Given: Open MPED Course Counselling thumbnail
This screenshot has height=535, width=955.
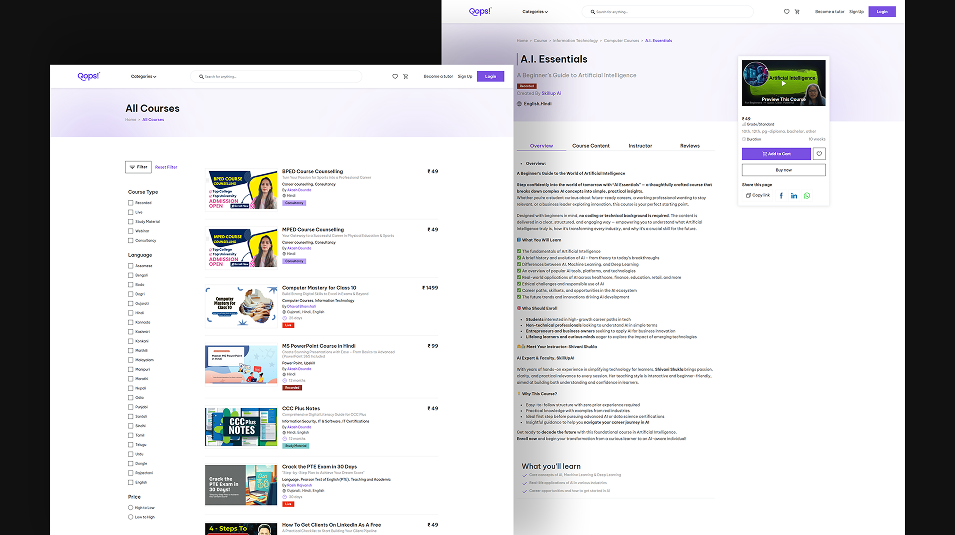Looking at the screenshot, I should [241, 247].
